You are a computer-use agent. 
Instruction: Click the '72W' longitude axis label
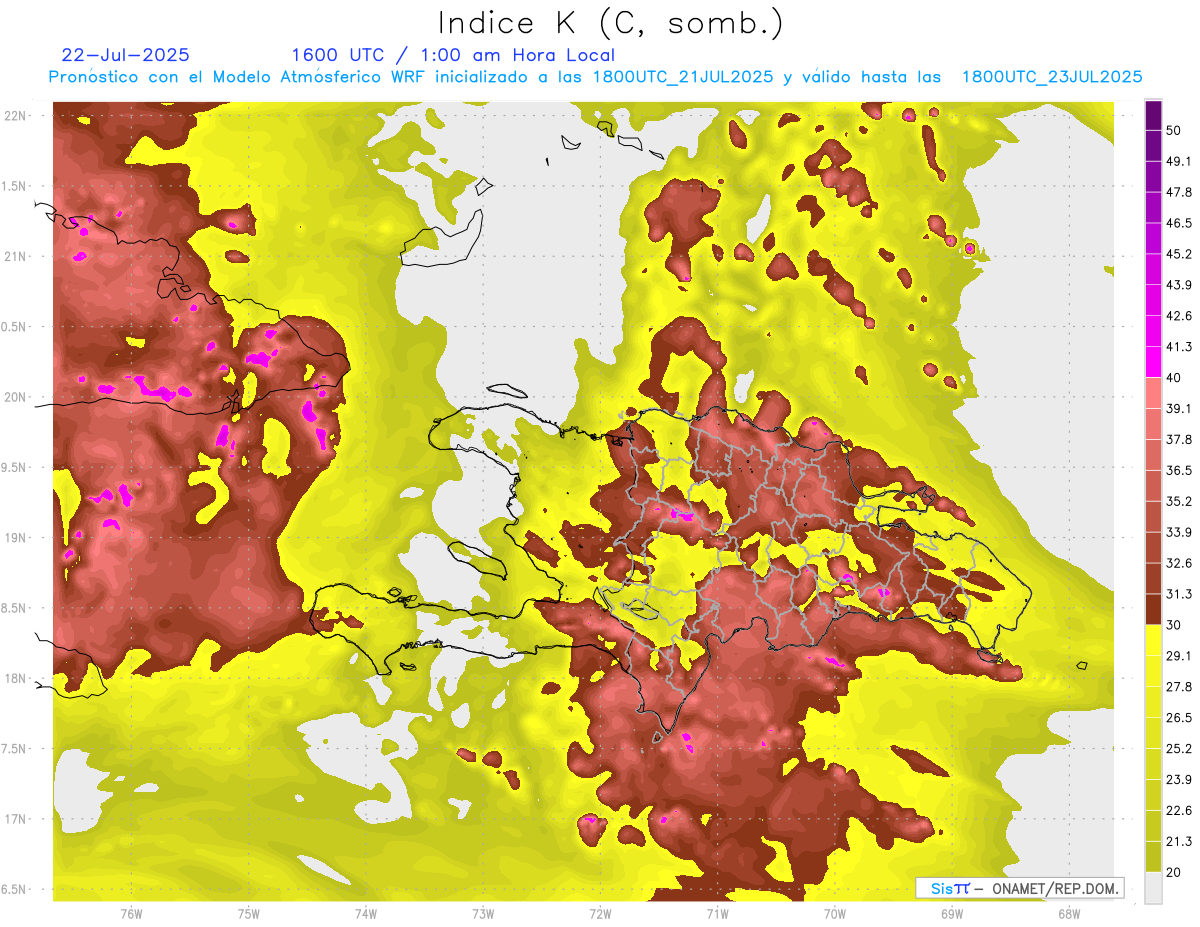click(x=600, y=914)
